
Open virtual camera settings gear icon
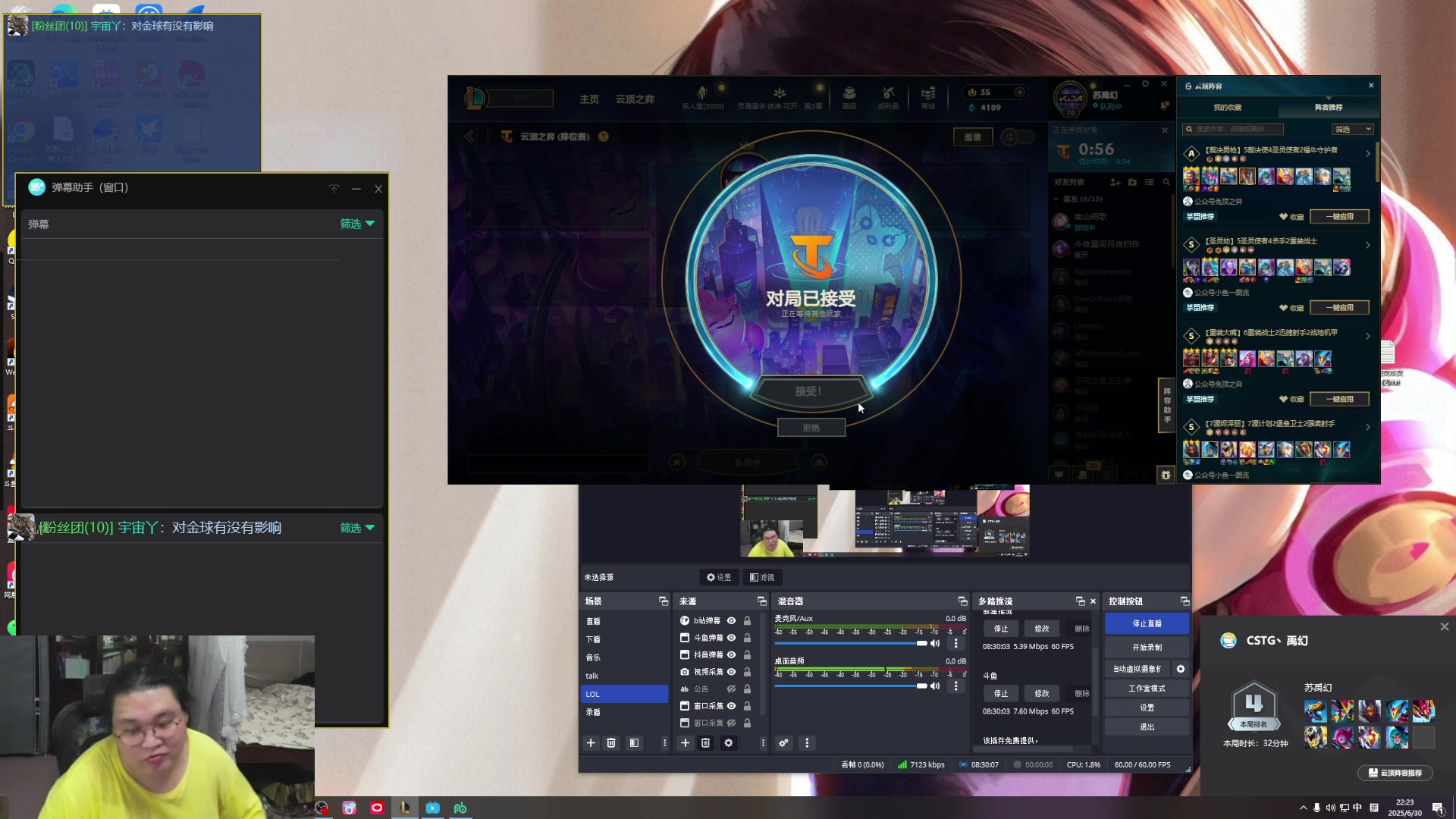click(1180, 669)
